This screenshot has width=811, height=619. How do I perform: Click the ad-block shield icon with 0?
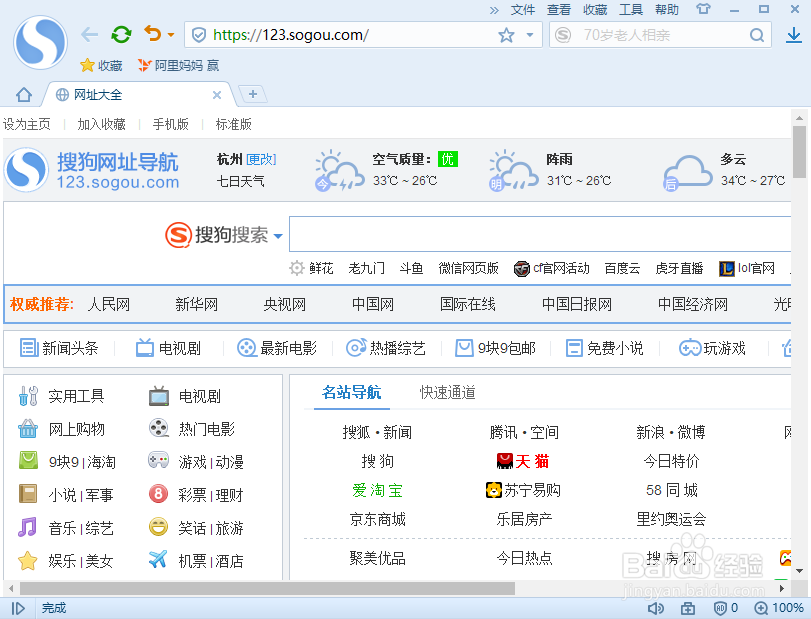point(720,608)
